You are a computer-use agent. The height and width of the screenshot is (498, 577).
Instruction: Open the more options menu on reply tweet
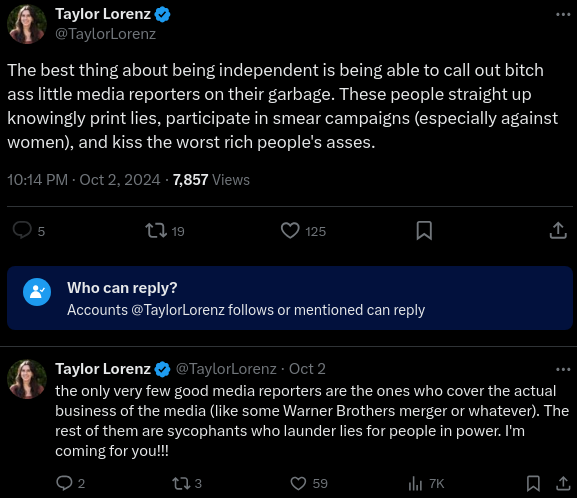click(563, 369)
